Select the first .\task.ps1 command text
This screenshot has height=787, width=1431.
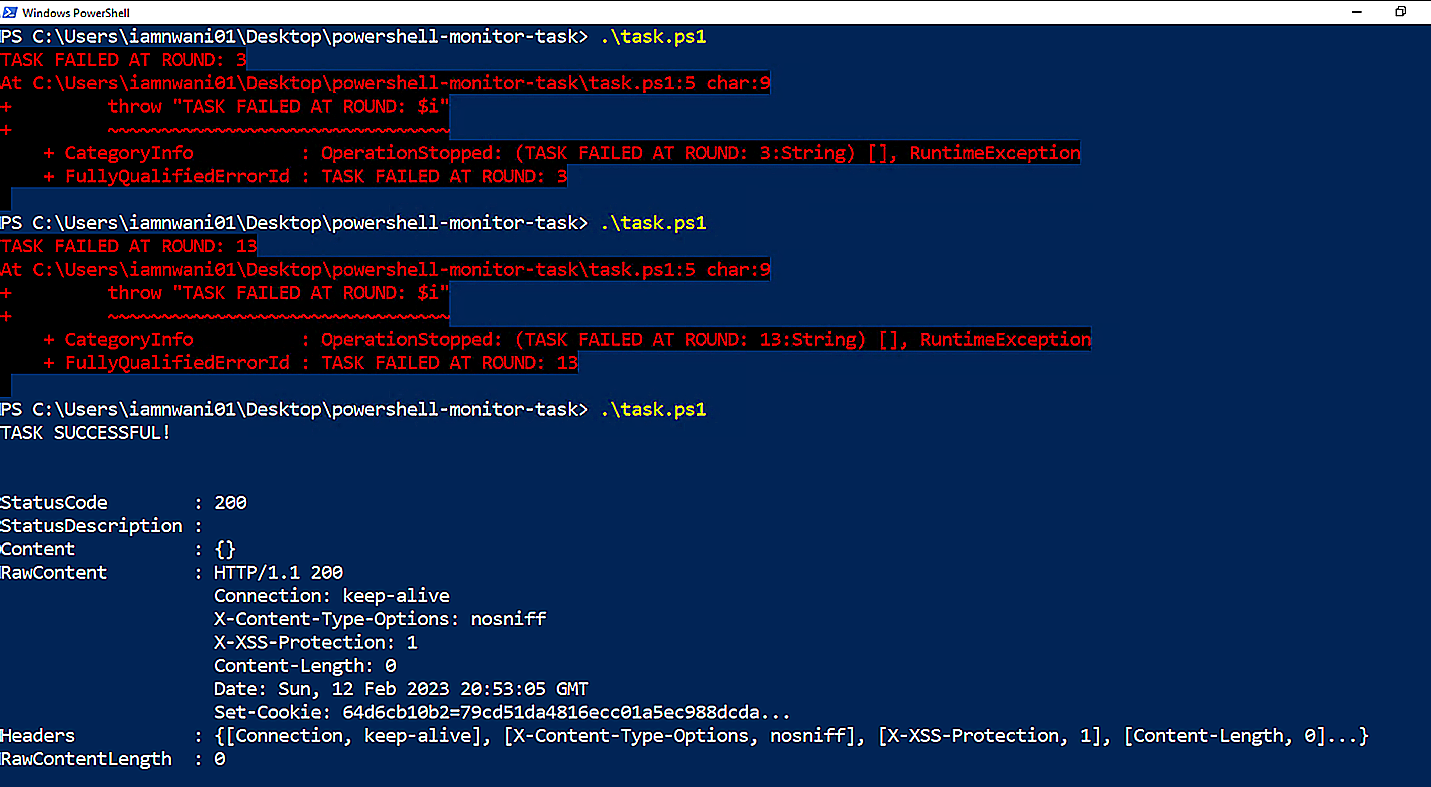653,36
